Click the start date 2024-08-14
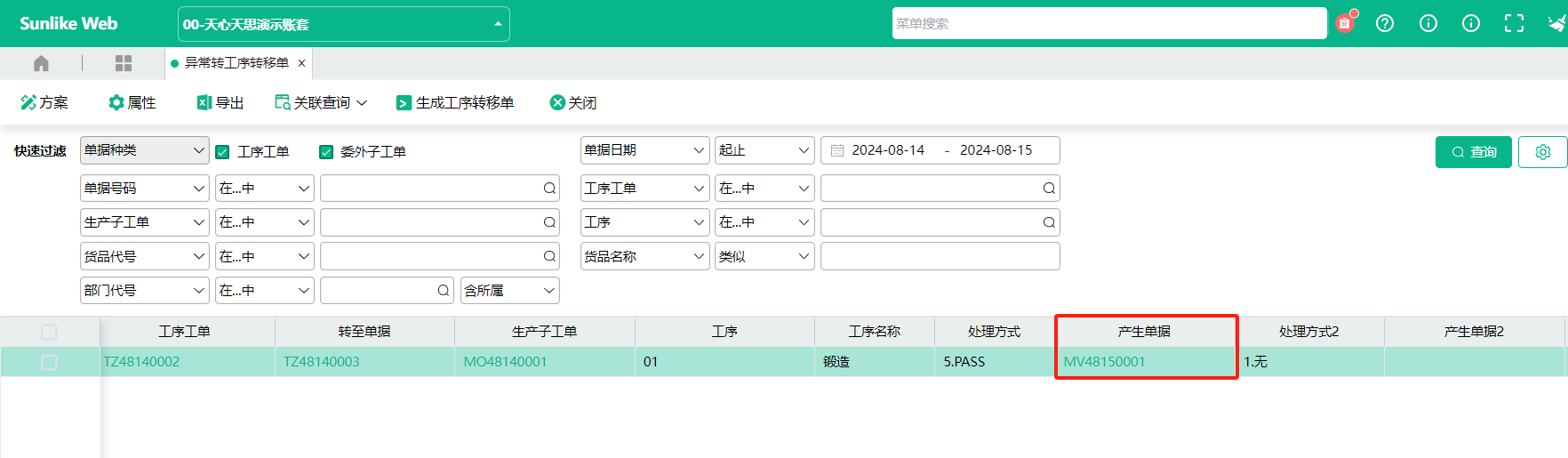 (x=888, y=150)
